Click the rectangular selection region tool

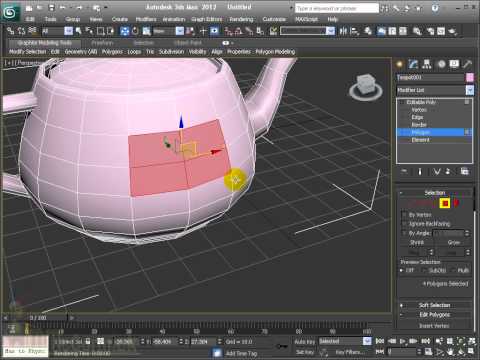100,31
